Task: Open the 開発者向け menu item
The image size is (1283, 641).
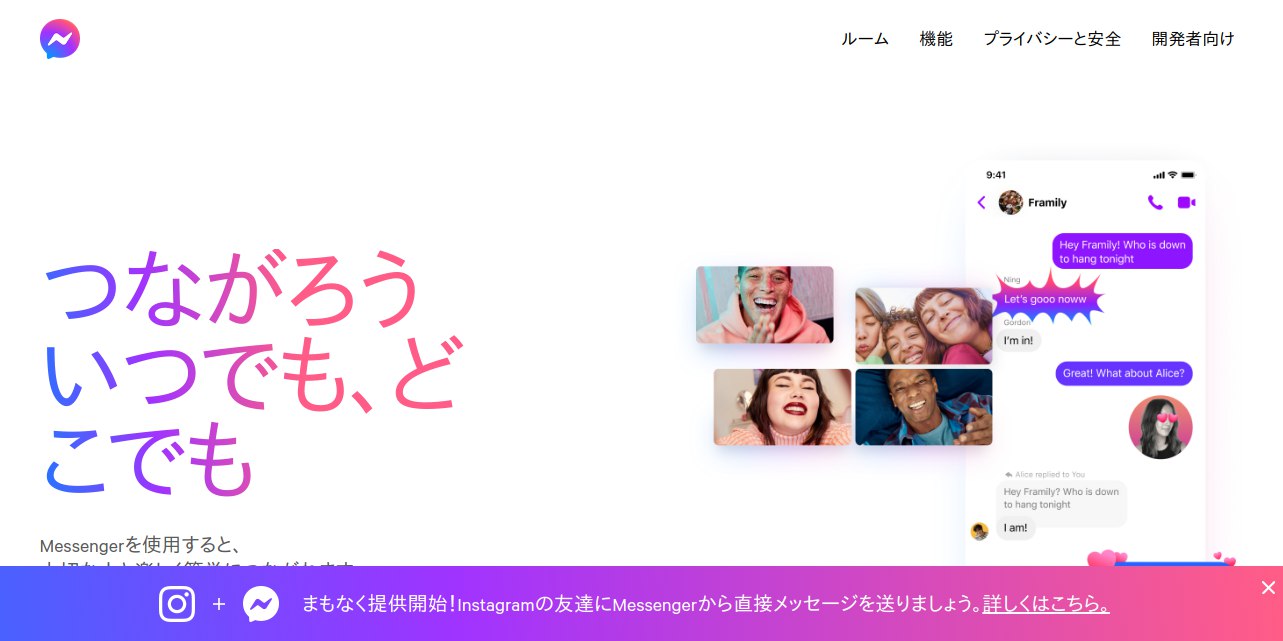Action: (1193, 39)
